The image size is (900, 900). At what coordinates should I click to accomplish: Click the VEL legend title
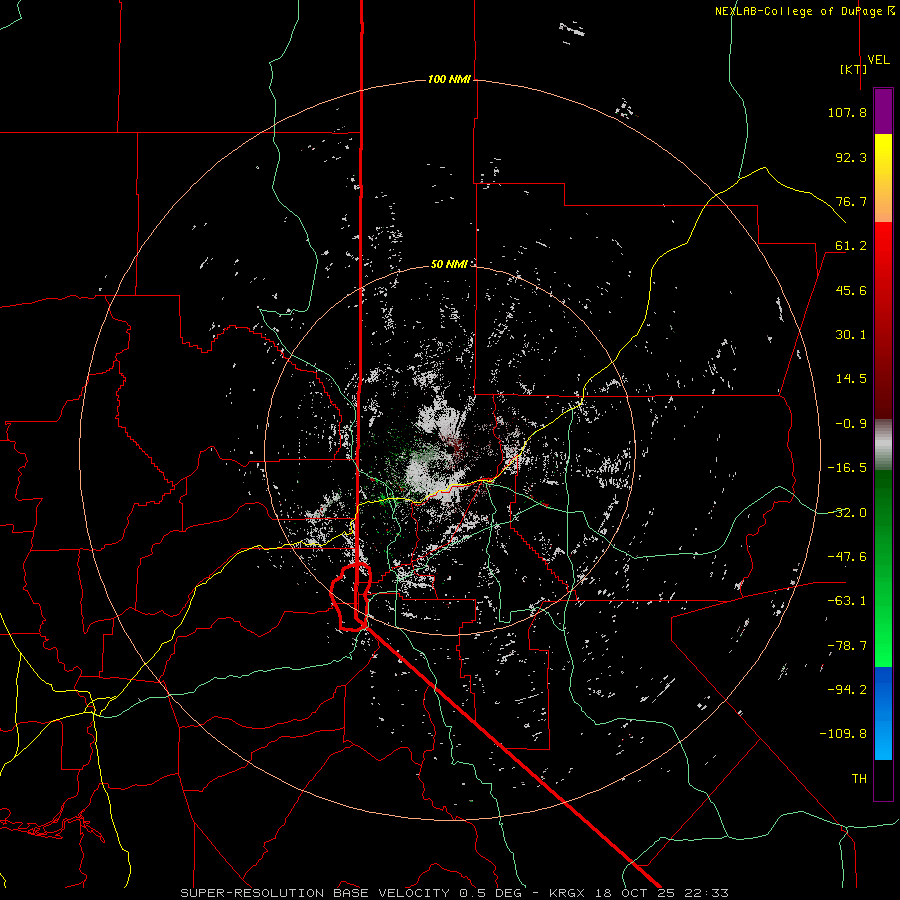878,60
